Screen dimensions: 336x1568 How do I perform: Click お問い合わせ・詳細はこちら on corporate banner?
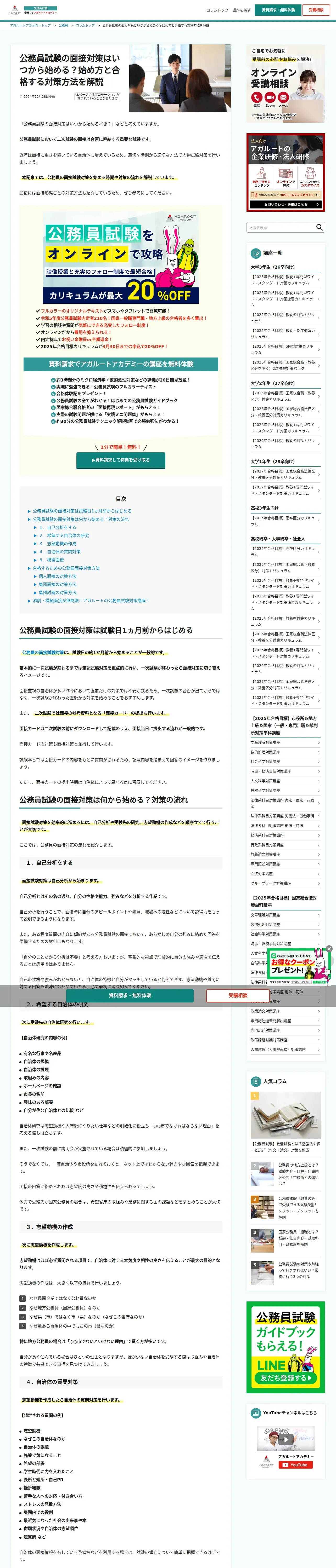point(285,205)
